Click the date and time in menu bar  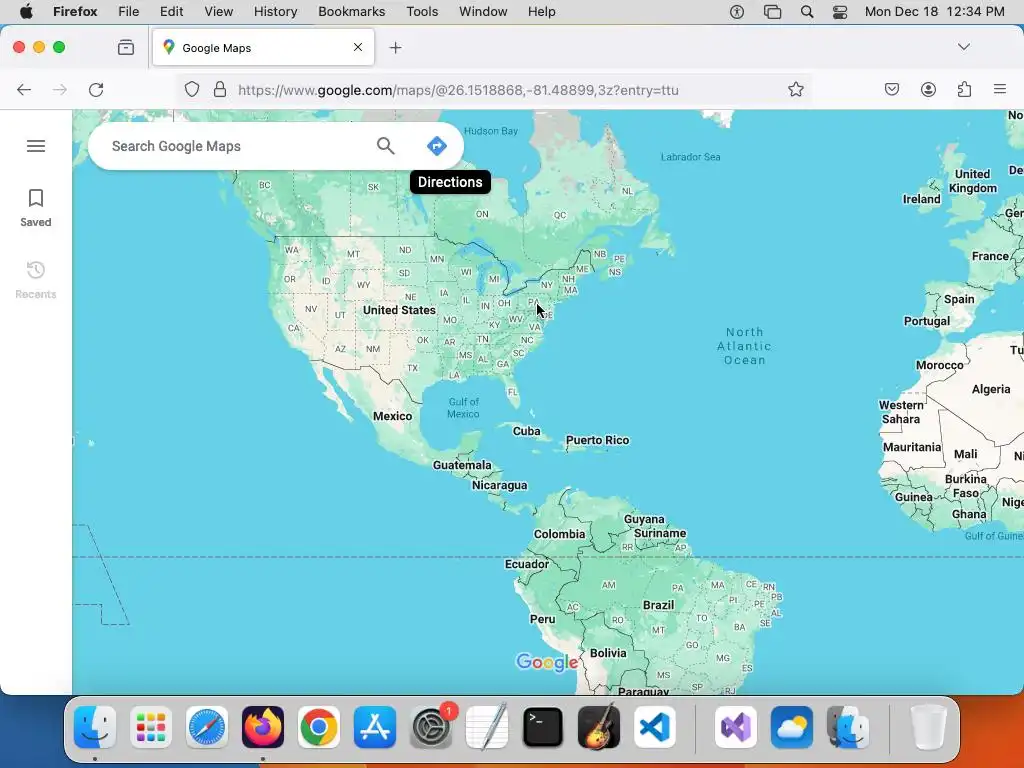coord(935,12)
